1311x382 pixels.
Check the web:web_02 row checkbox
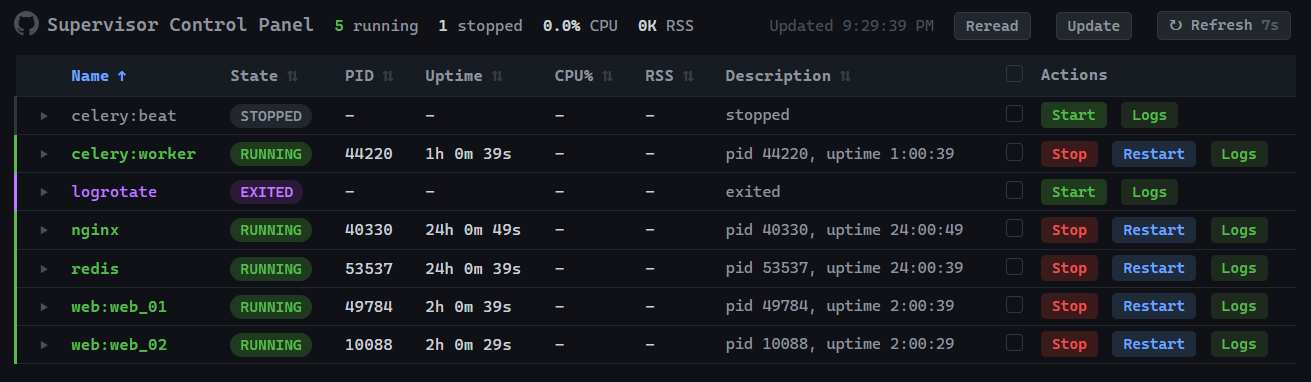[x=1015, y=343]
